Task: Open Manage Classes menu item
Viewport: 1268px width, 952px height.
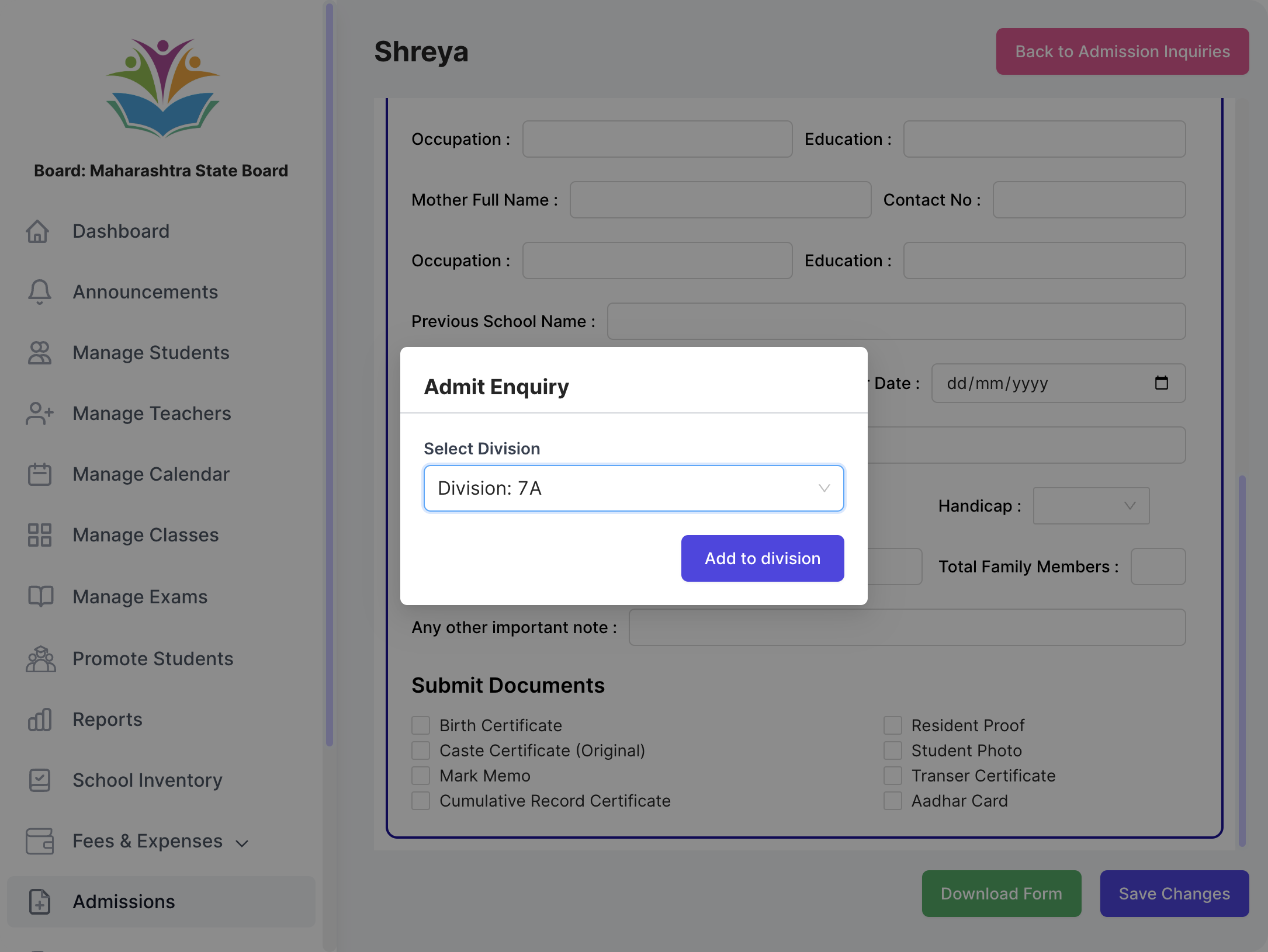Action: click(x=161, y=535)
